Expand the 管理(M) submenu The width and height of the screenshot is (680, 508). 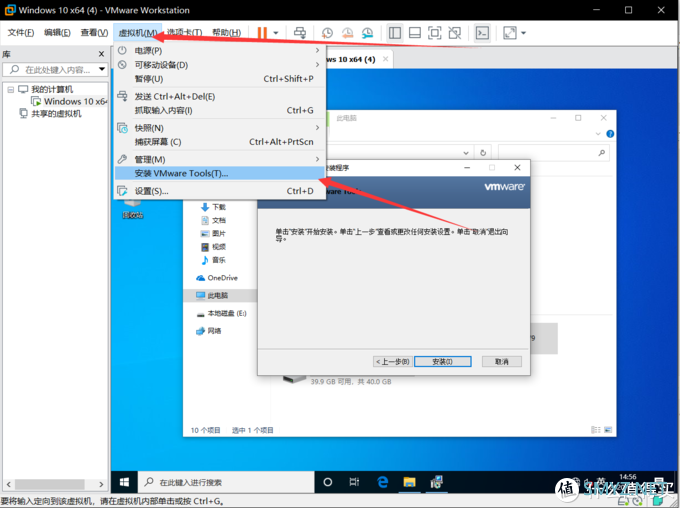(x=220, y=159)
